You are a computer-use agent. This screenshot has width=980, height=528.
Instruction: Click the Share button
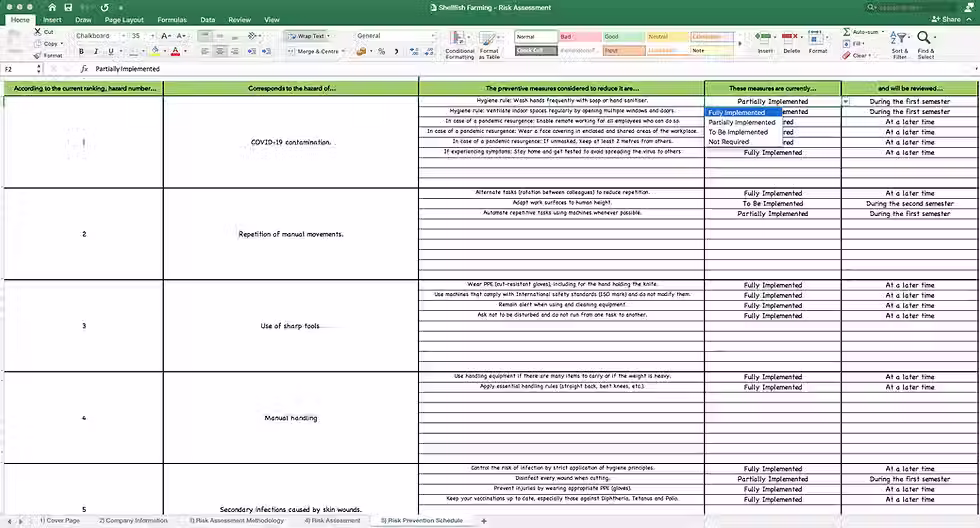click(946, 19)
